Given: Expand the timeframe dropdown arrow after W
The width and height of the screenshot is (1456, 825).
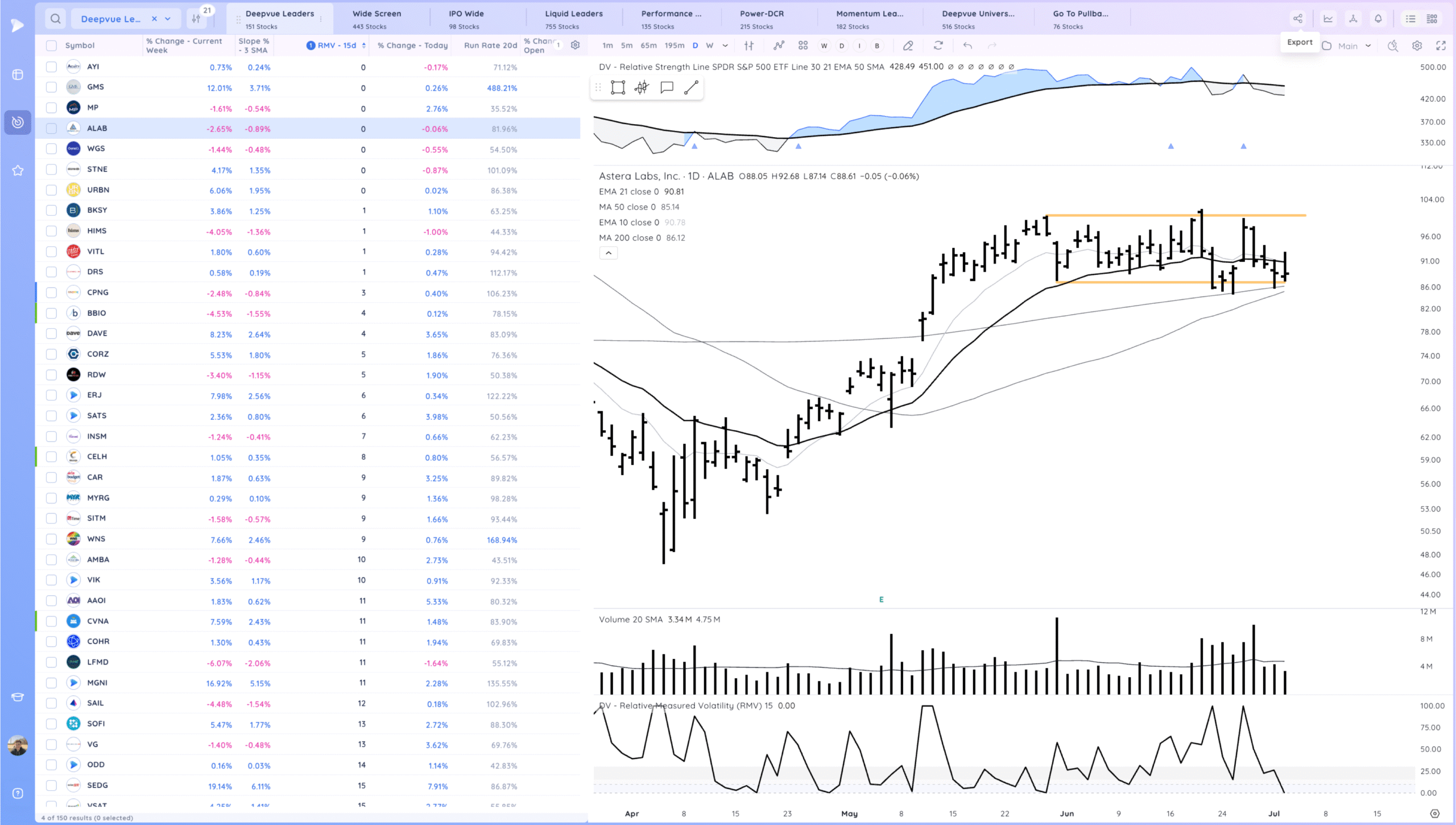Looking at the screenshot, I should click(x=725, y=46).
